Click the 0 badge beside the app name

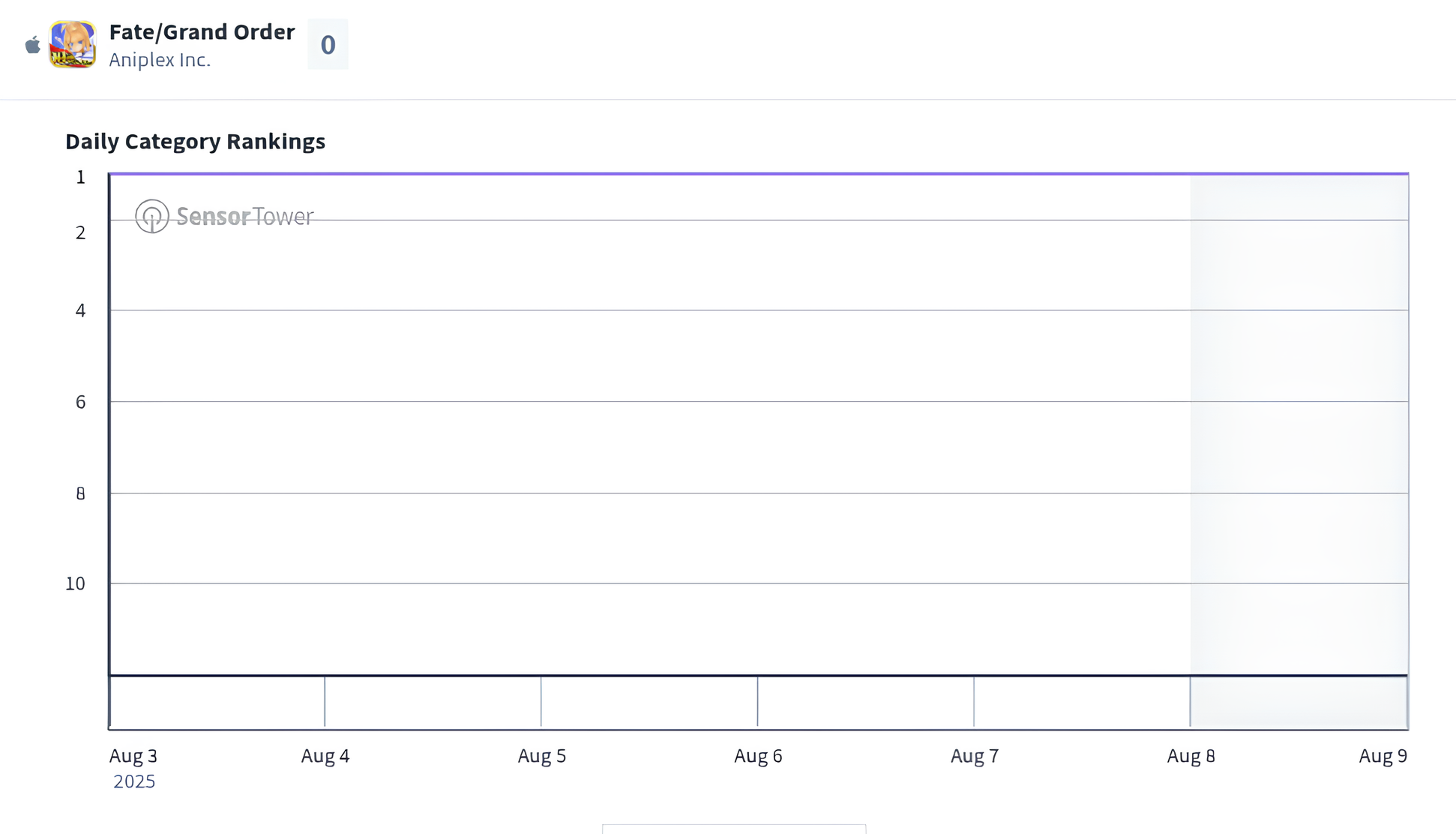coord(328,44)
